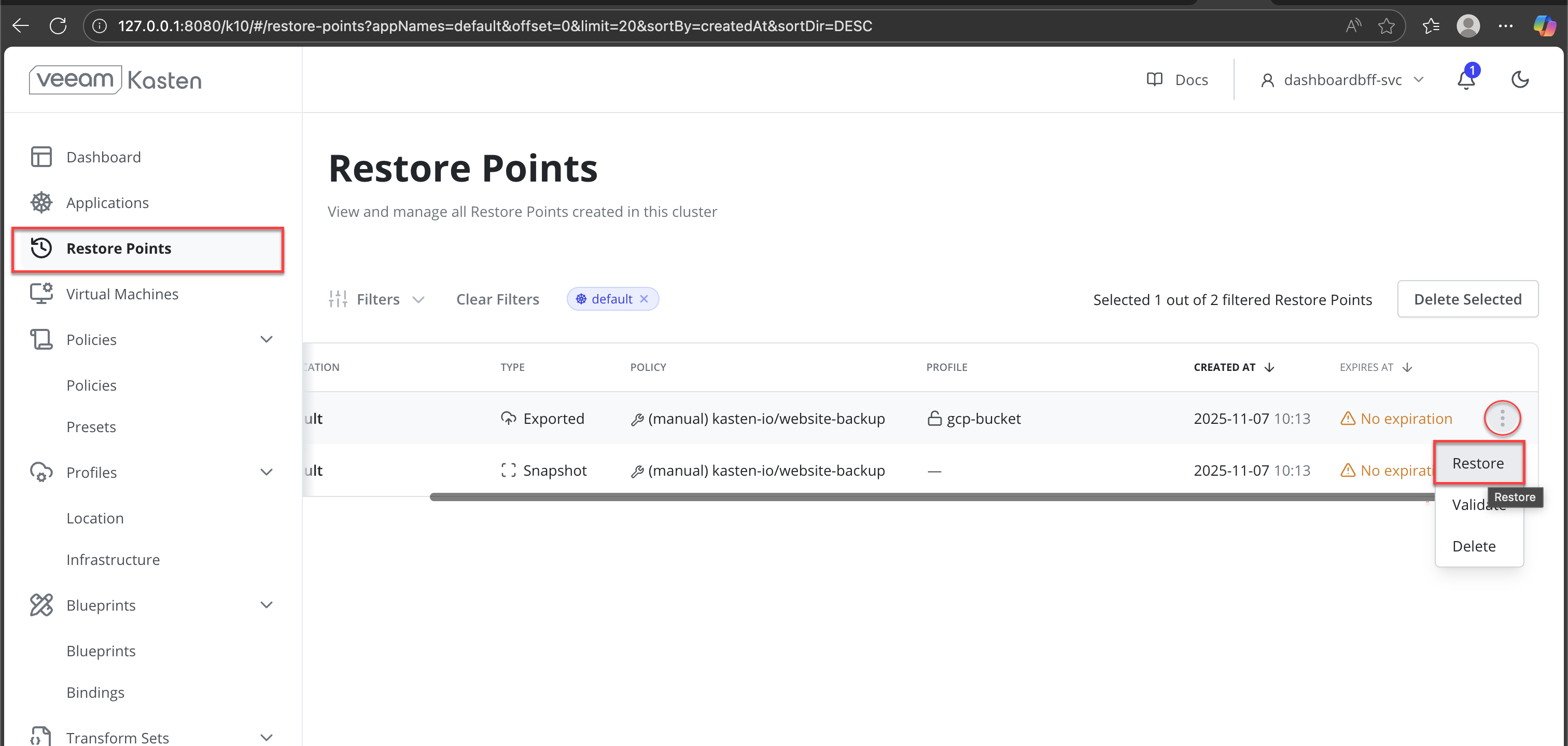
Task: Click Clear Filters link
Action: click(x=497, y=299)
